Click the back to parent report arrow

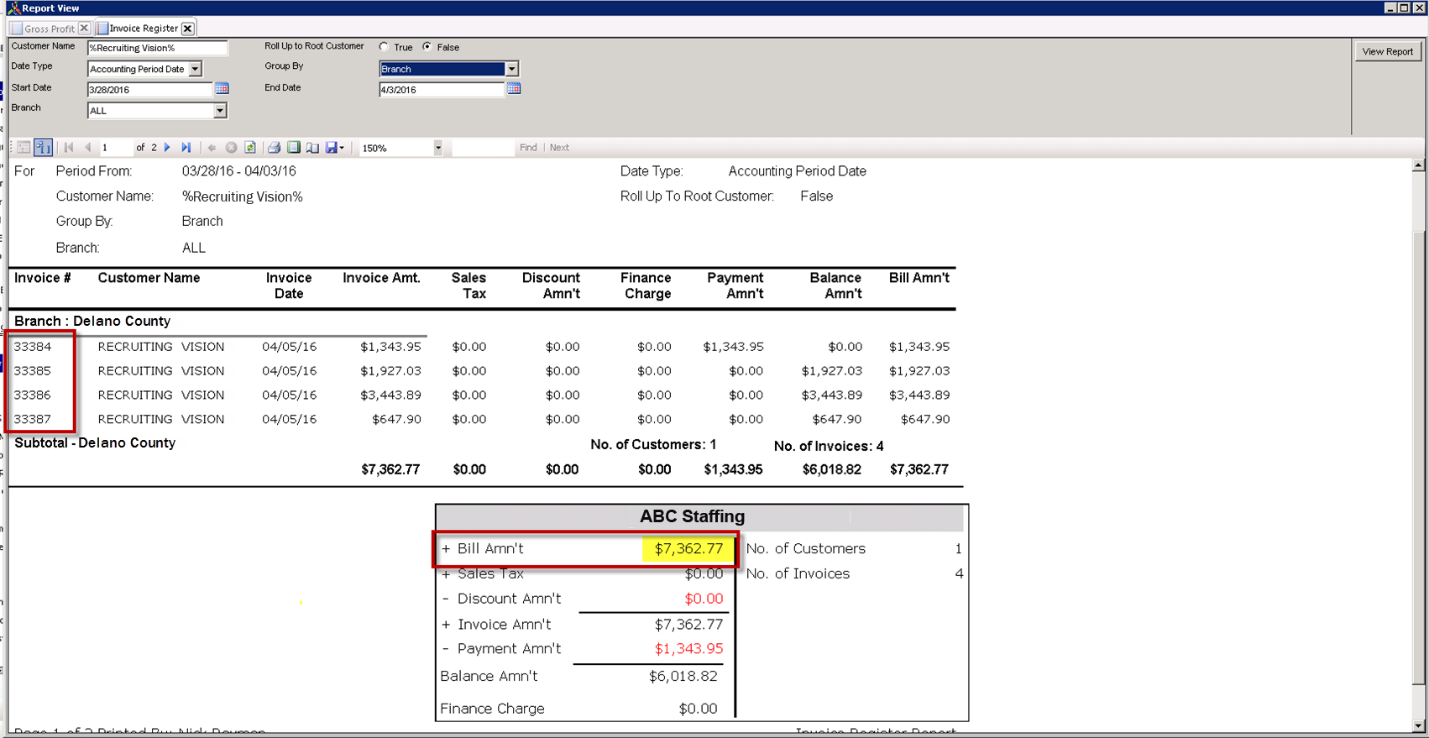pos(212,147)
